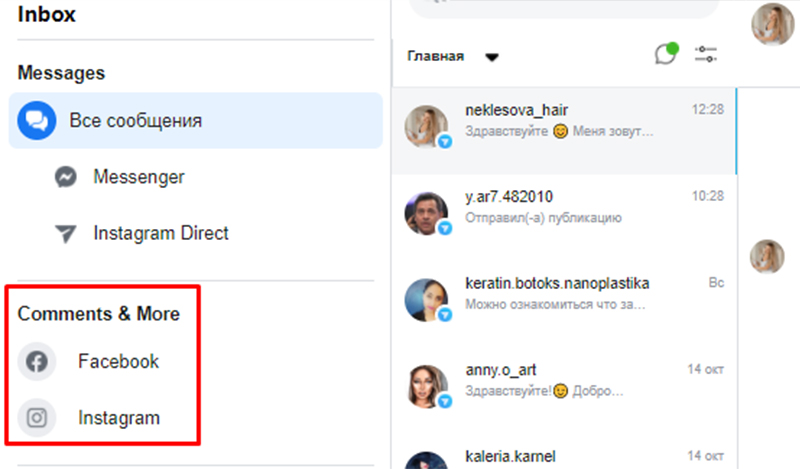The width and height of the screenshot is (800, 469).
Task: Click the Messenger logo icon
Action: pyautogui.click(x=66, y=177)
